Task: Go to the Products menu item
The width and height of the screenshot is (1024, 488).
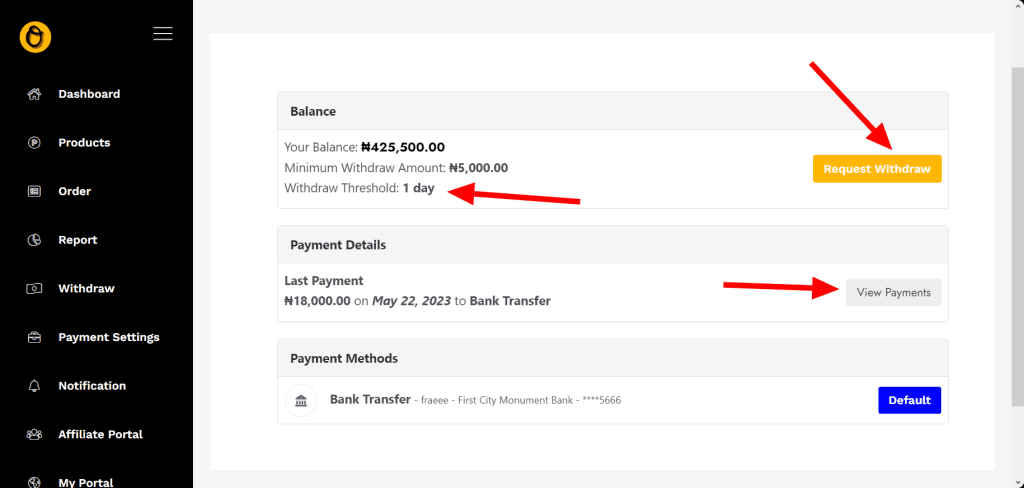Action: pyautogui.click(x=84, y=143)
